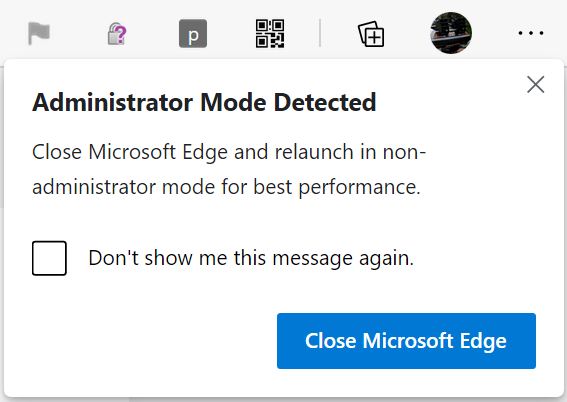Dismiss the Administrator Mode popup with the X
This screenshot has height=402, width=567.
click(536, 85)
